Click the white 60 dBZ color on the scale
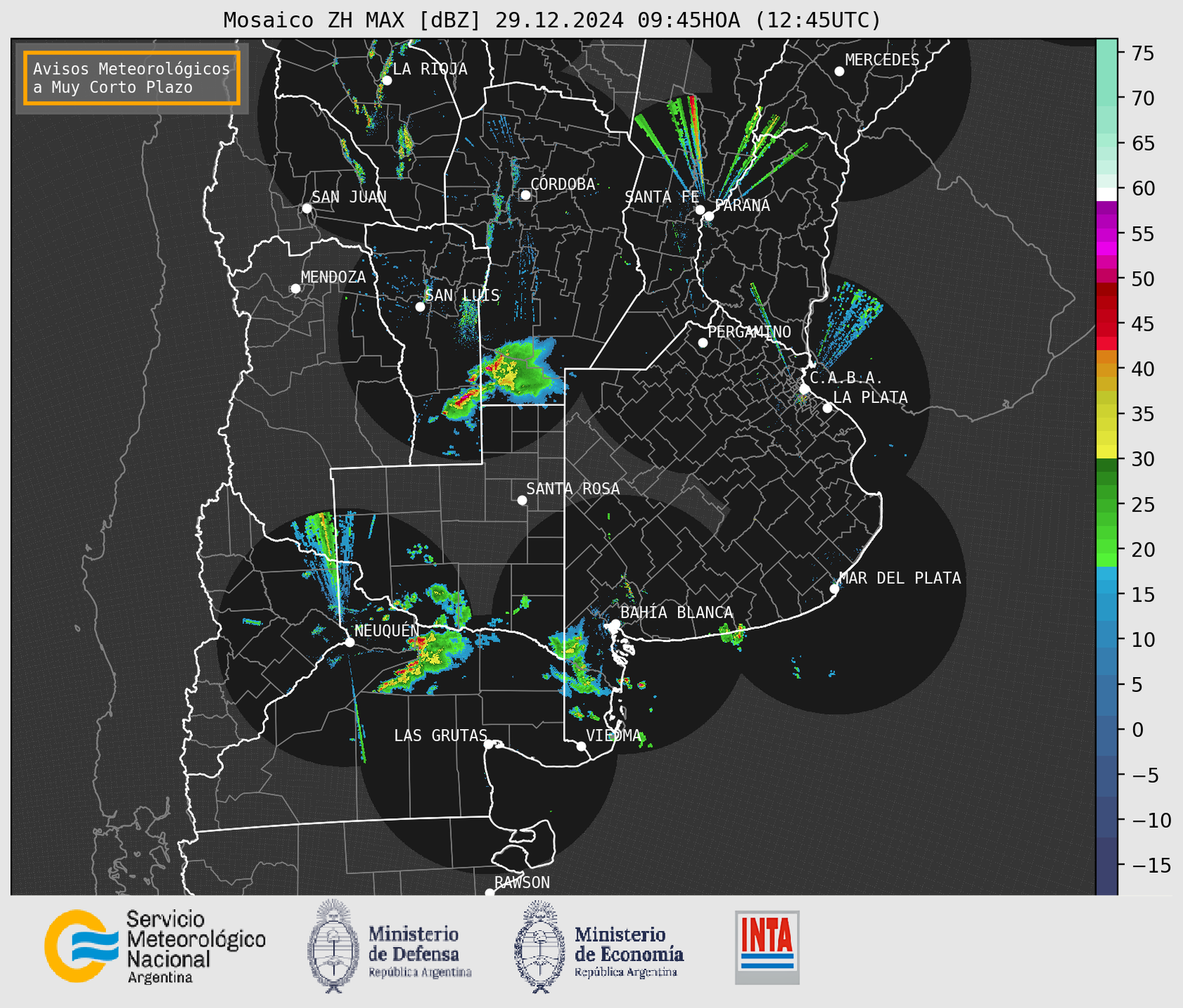This screenshot has height=1008, width=1183. pyautogui.click(x=1107, y=194)
